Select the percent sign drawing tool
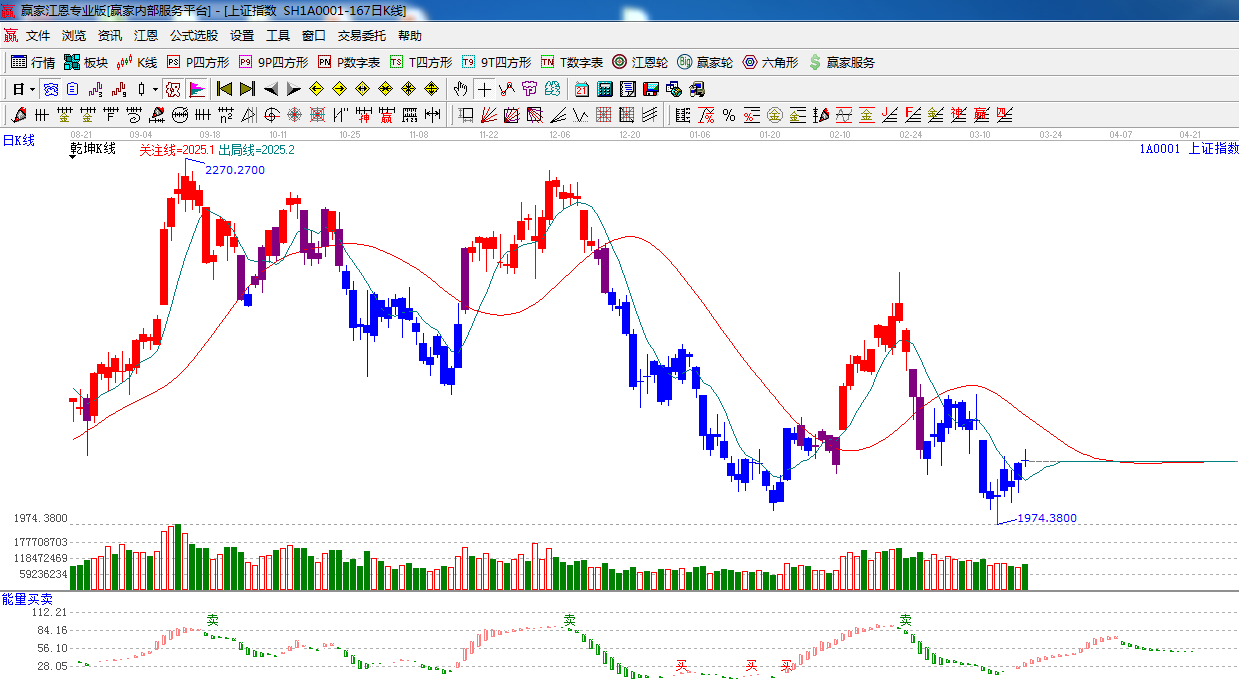1239x682 pixels. tap(729, 115)
